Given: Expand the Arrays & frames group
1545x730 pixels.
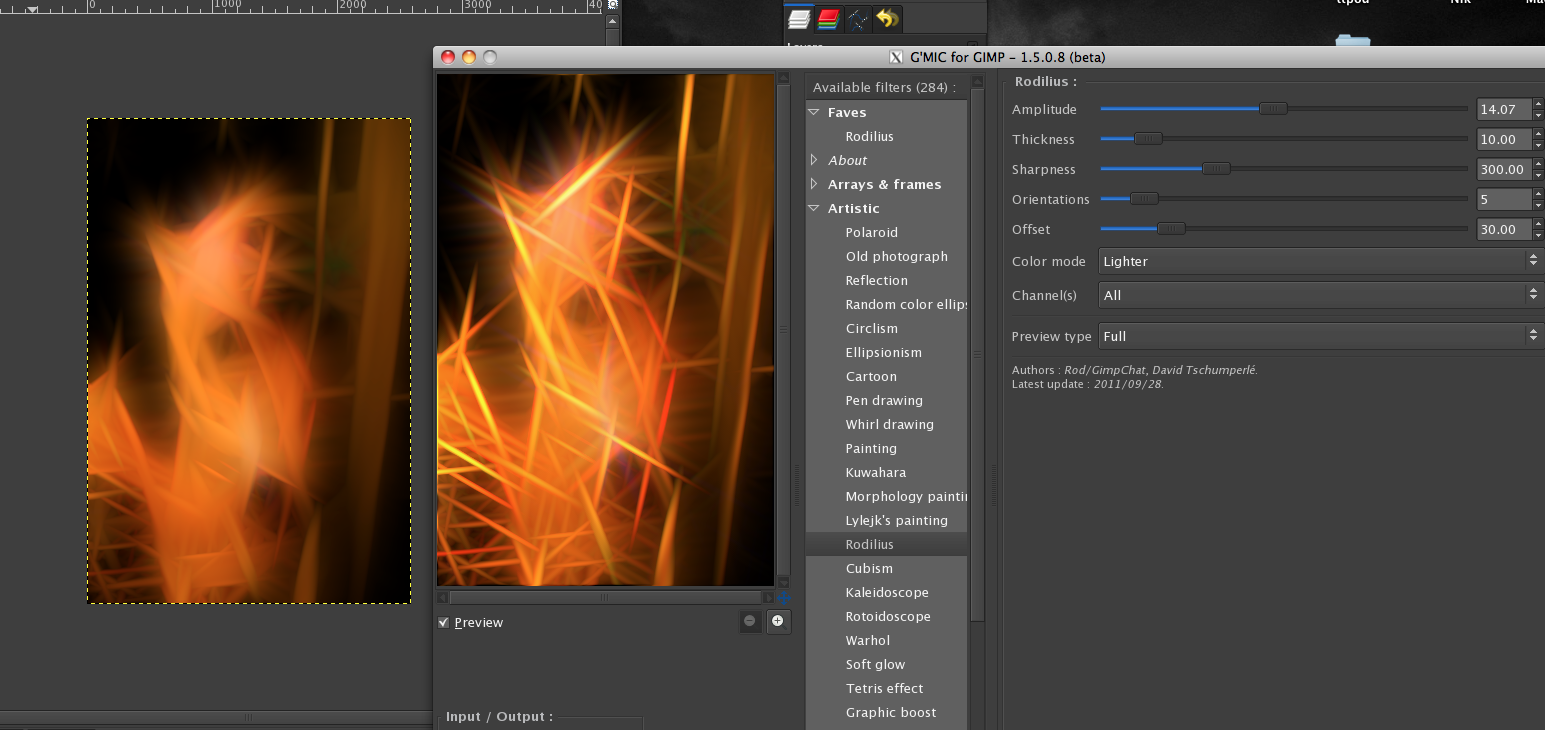Looking at the screenshot, I should point(814,184).
